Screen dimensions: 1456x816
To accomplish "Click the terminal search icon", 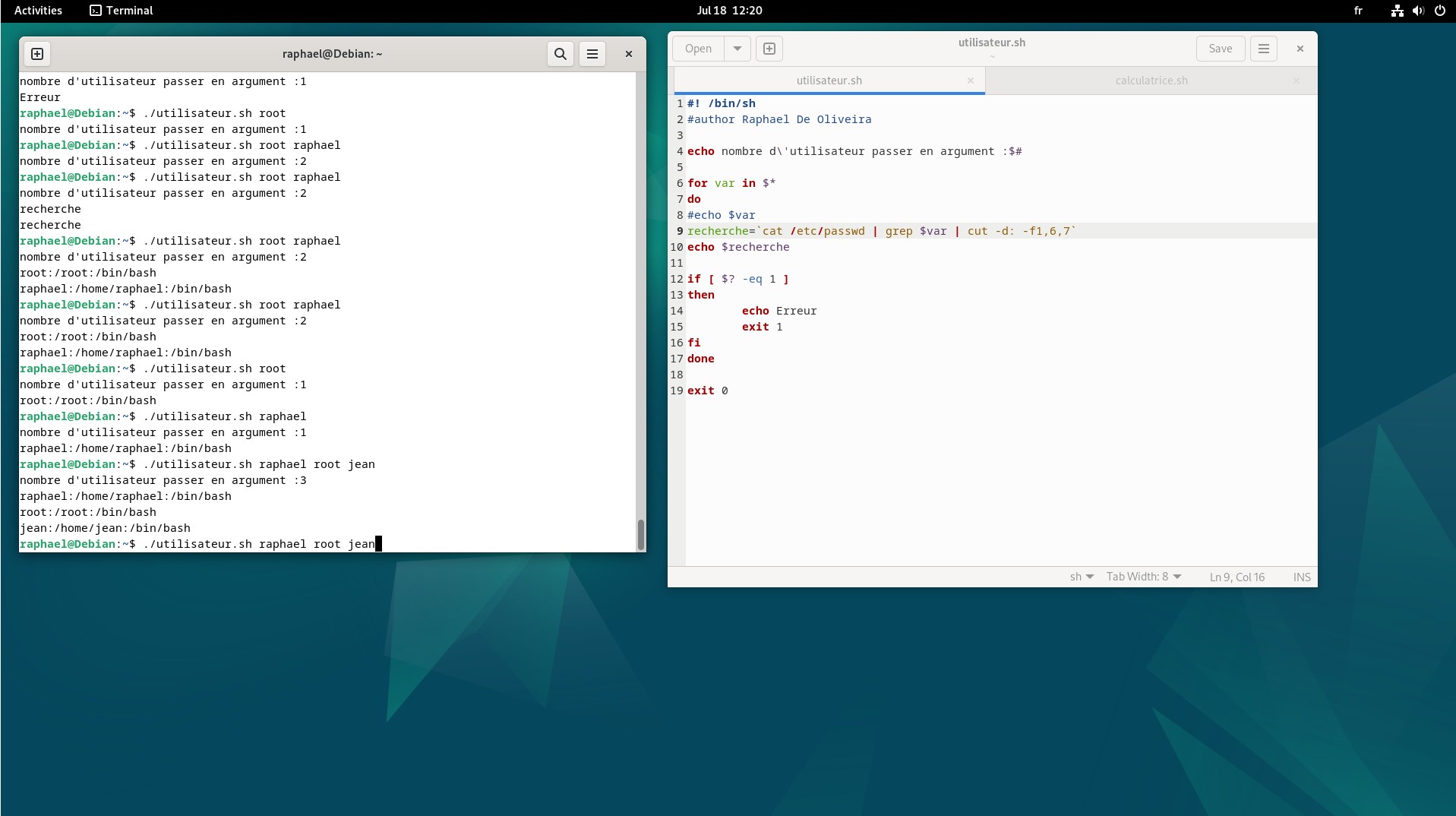I will pos(560,54).
